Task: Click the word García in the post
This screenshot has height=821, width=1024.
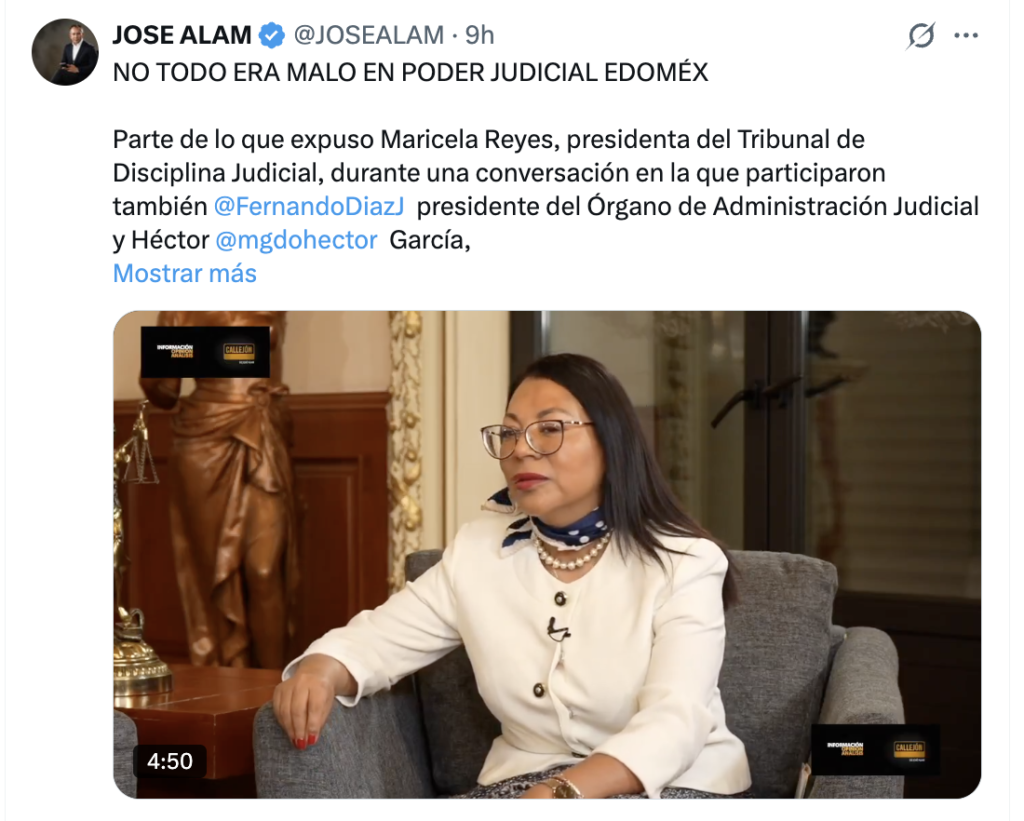Action: pos(430,240)
